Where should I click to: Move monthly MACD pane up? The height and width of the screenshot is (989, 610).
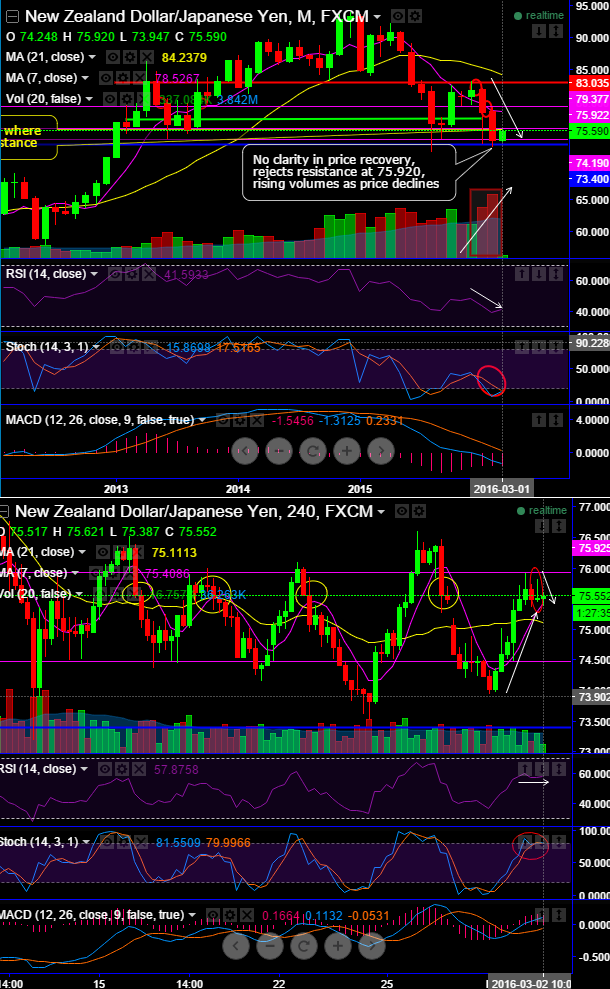(x=539, y=419)
